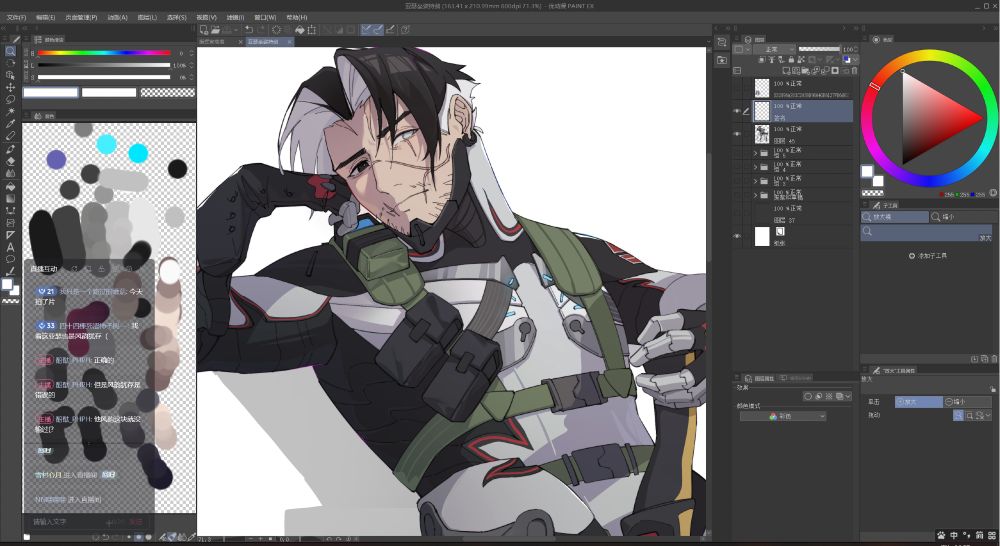1000x546 pixels.
Task: Click the luminance L slider bar
Action: 104,65
